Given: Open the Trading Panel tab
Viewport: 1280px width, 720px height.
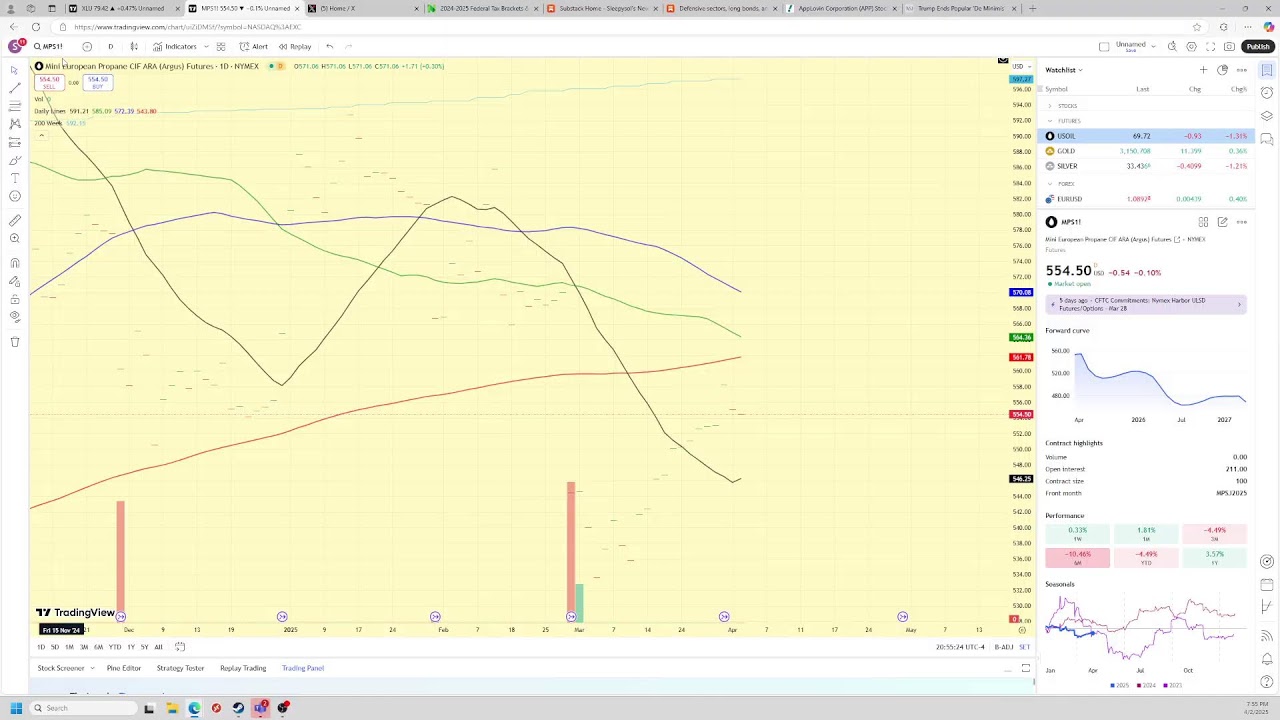Looking at the screenshot, I should [x=303, y=668].
